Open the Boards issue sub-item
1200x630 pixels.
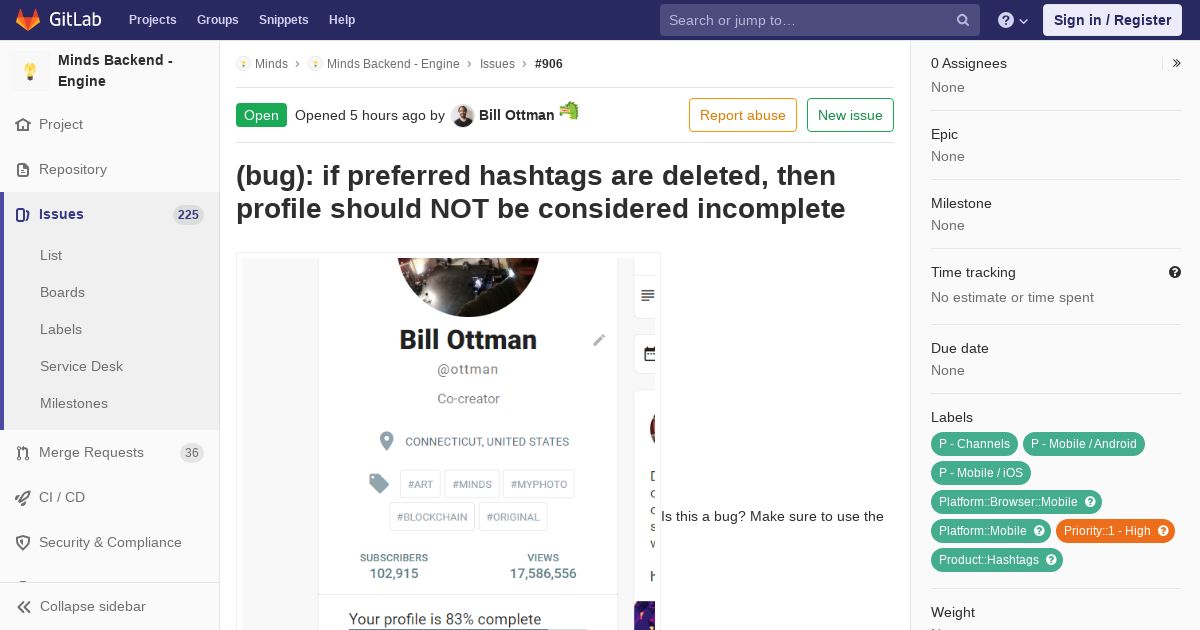coord(62,292)
